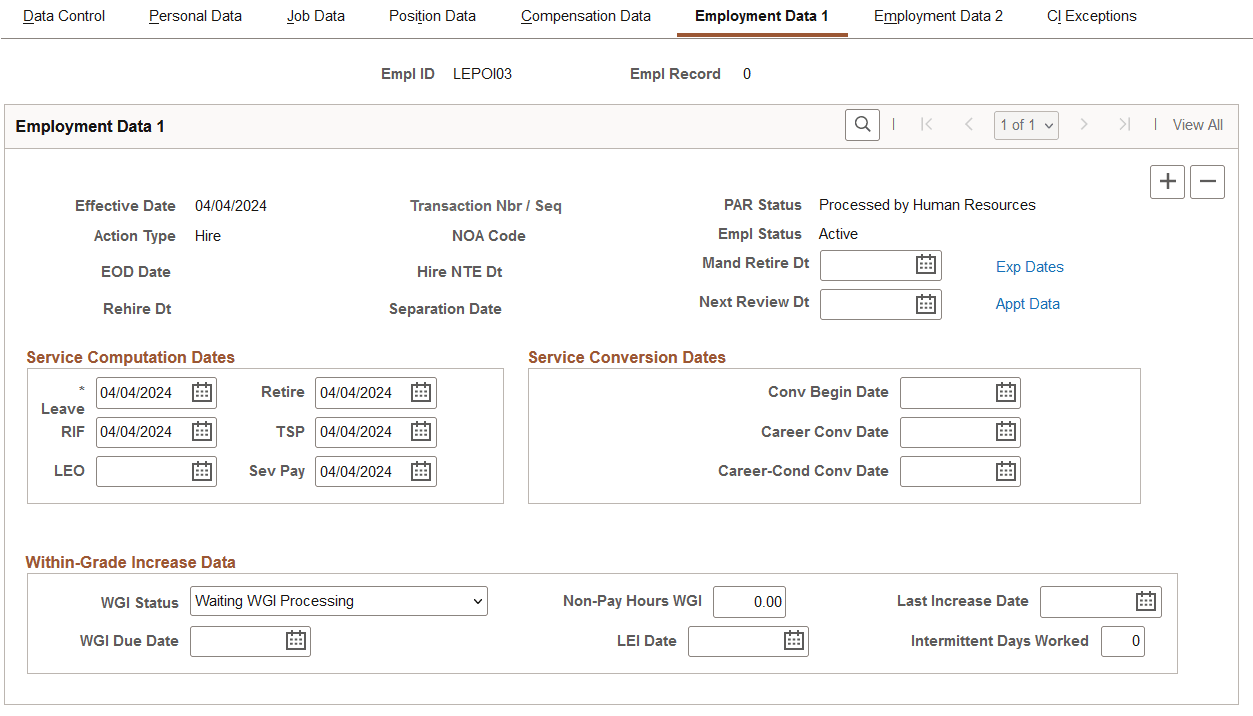The image size is (1253, 716).
Task: Open the Exp Dates link
Action: 1029,266
